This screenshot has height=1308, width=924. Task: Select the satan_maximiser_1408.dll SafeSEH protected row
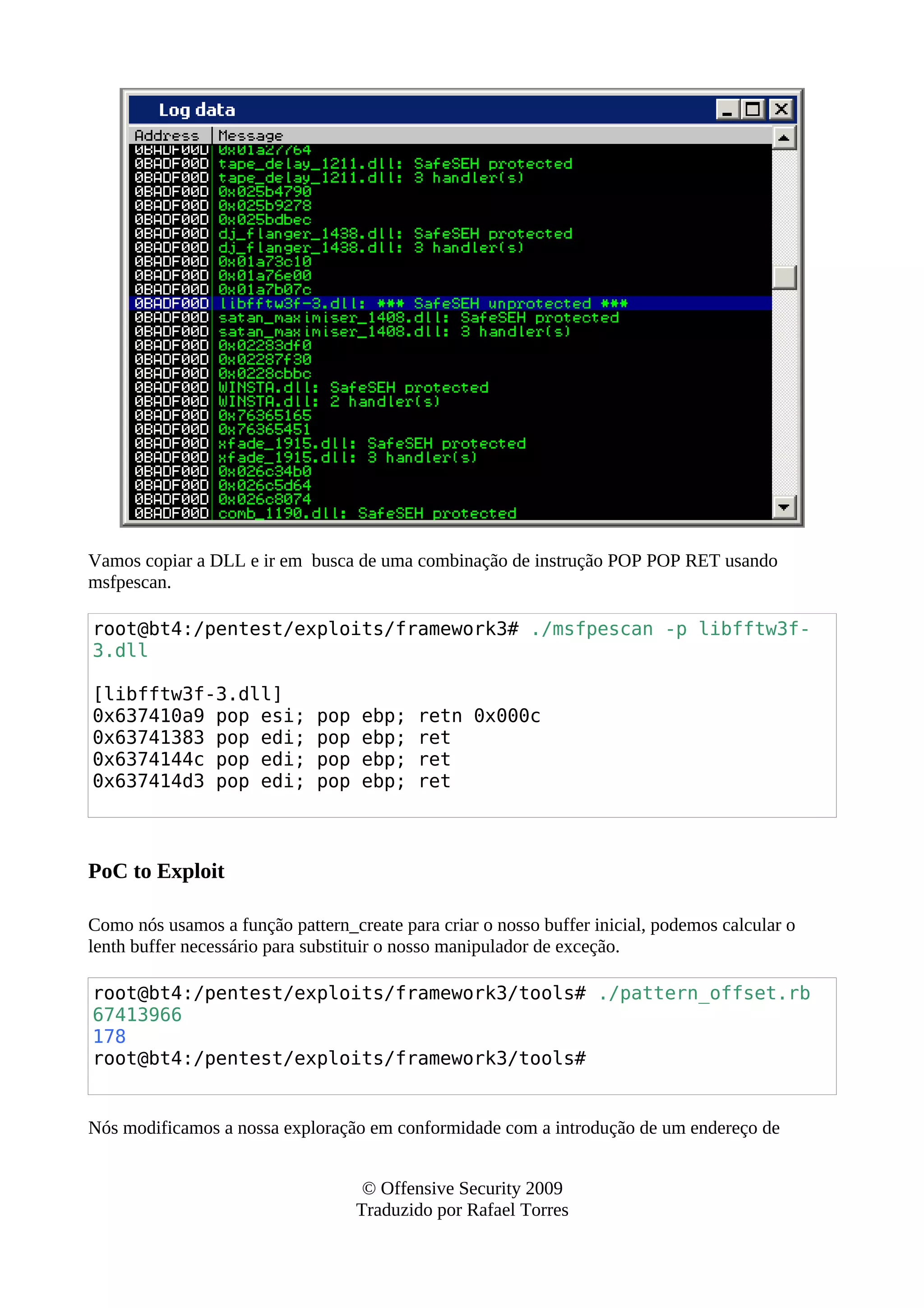point(450,317)
